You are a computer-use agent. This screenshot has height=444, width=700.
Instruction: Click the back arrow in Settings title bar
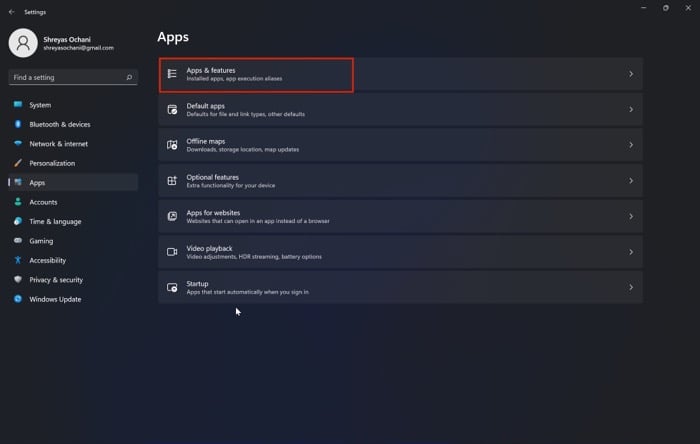click(x=12, y=12)
